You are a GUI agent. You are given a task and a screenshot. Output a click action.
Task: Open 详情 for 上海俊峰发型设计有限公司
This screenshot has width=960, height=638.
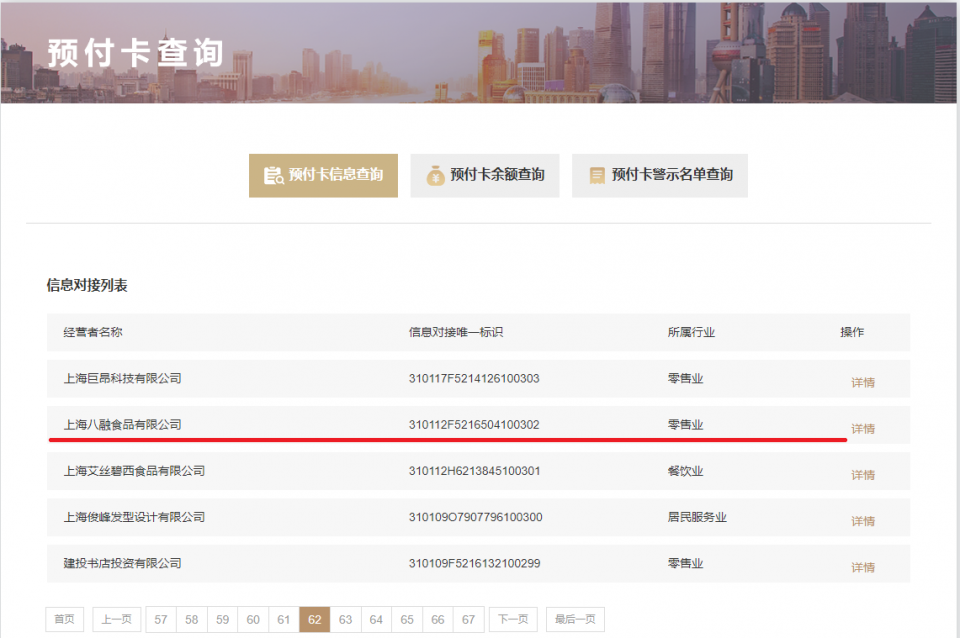[x=862, y=521]
